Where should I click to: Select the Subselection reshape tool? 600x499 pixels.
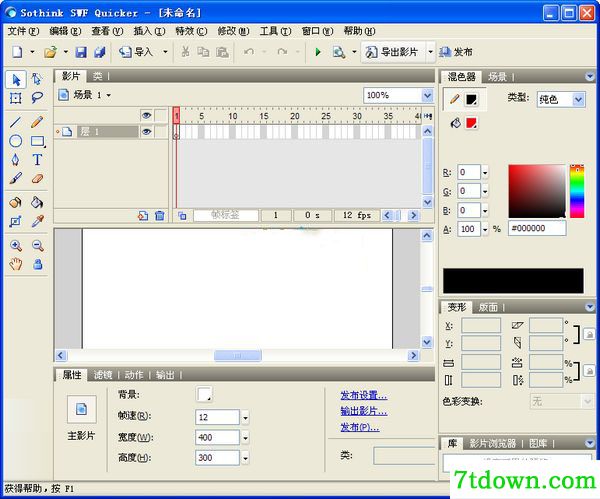point(37,79)
